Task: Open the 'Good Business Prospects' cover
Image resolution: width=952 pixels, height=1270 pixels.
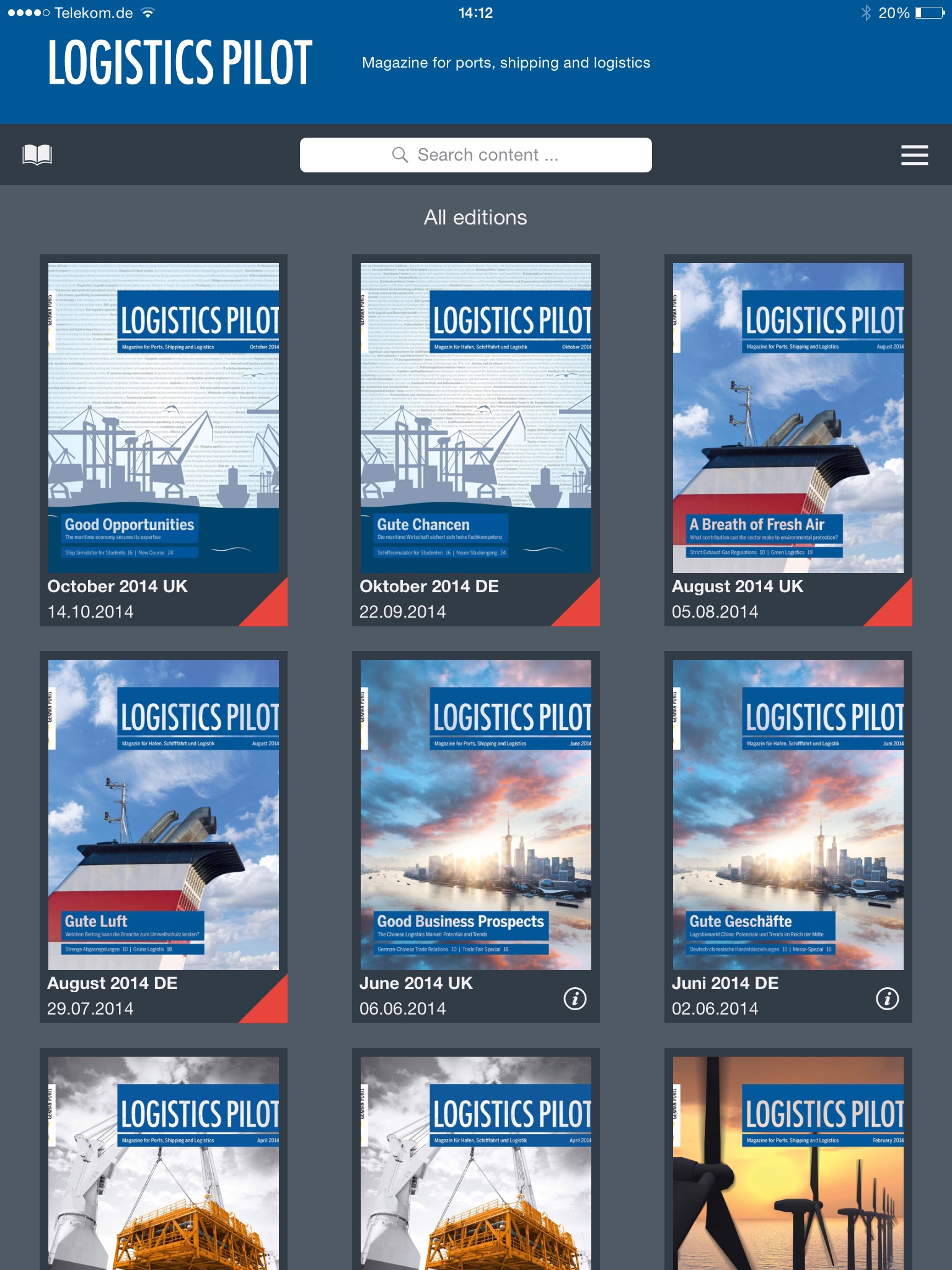Action: point(476,815)
